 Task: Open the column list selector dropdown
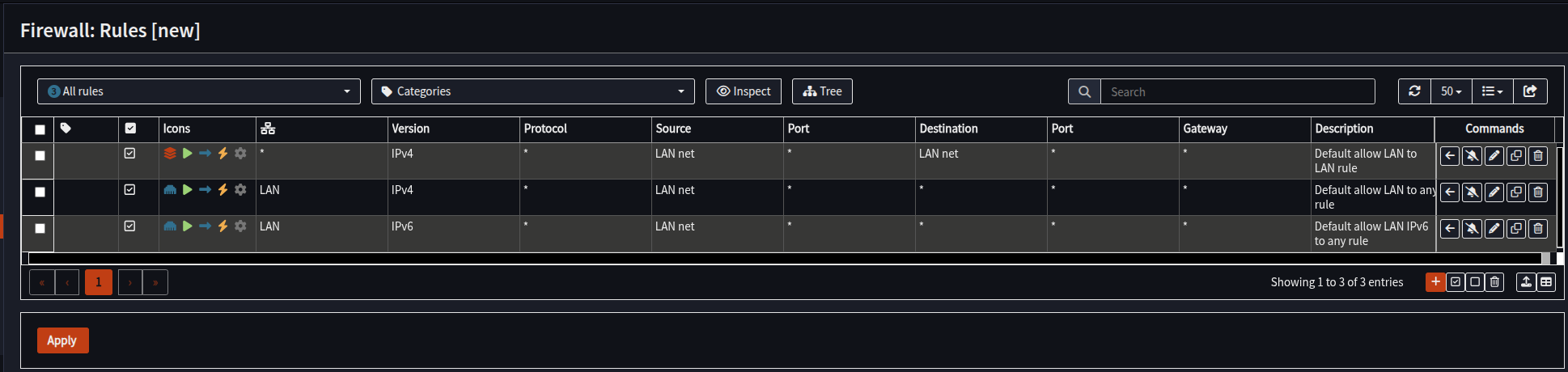coord(1492,91)
